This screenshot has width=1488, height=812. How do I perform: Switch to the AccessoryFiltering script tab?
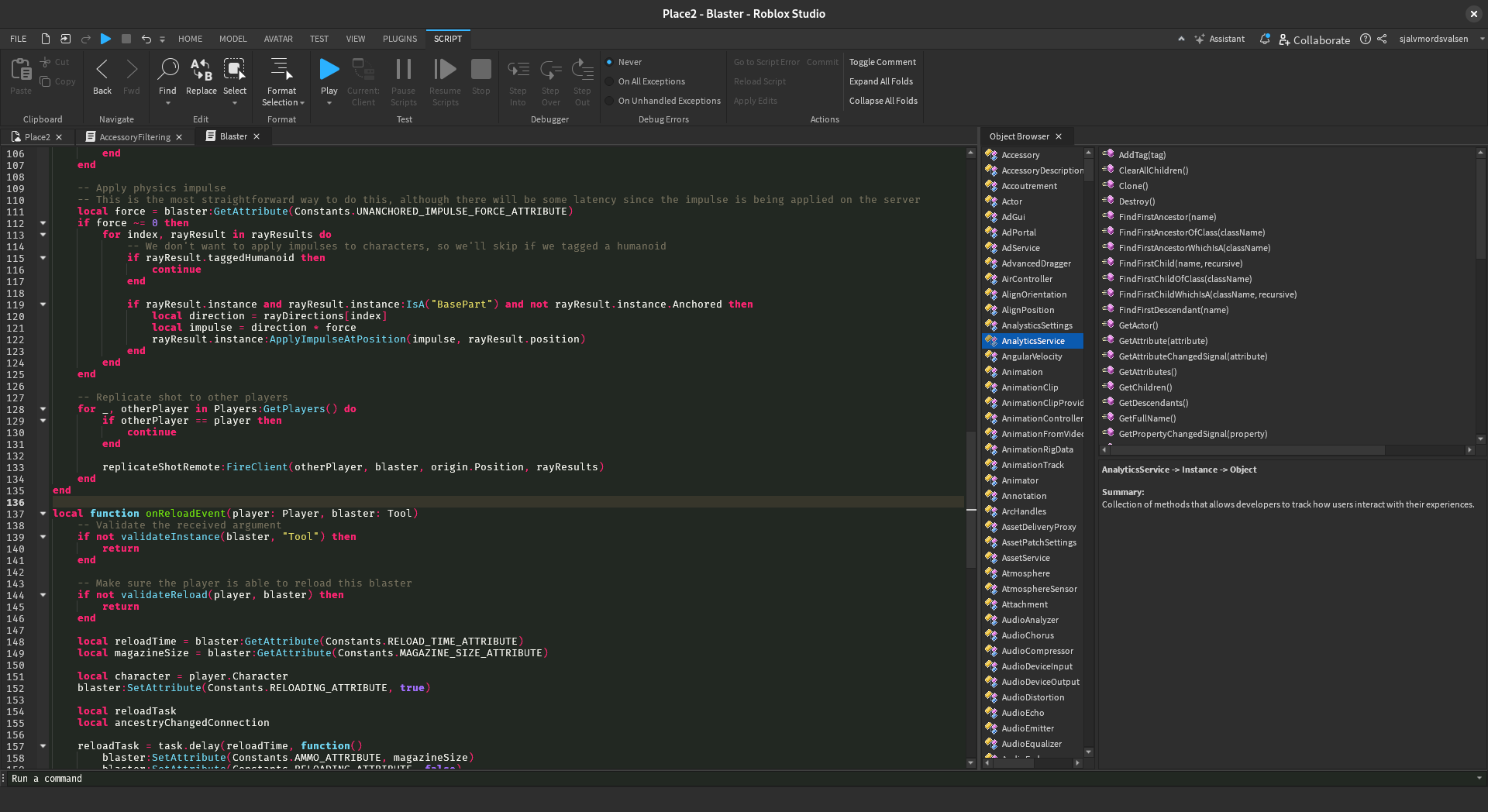134,137
